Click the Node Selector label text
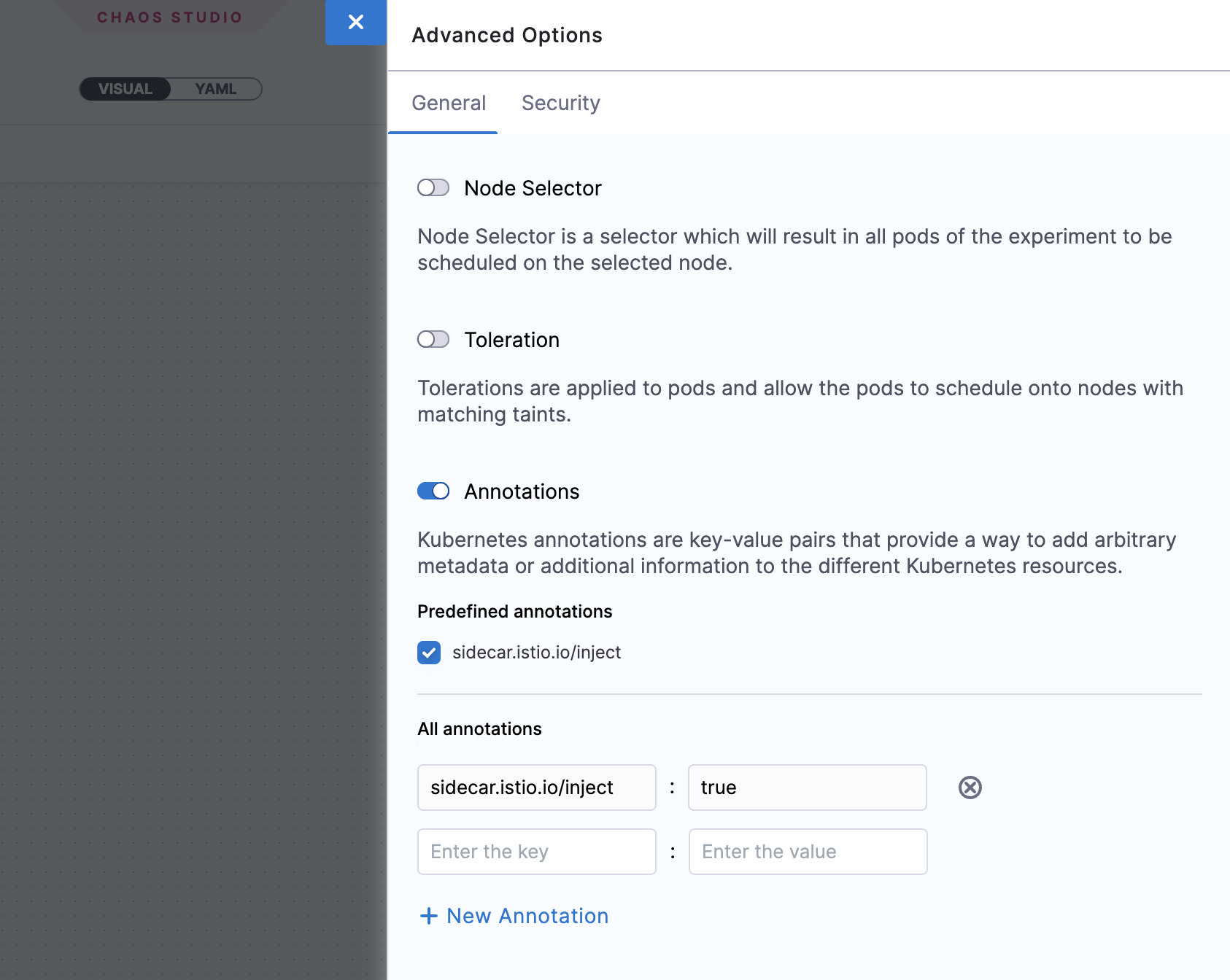 (533, 188)
